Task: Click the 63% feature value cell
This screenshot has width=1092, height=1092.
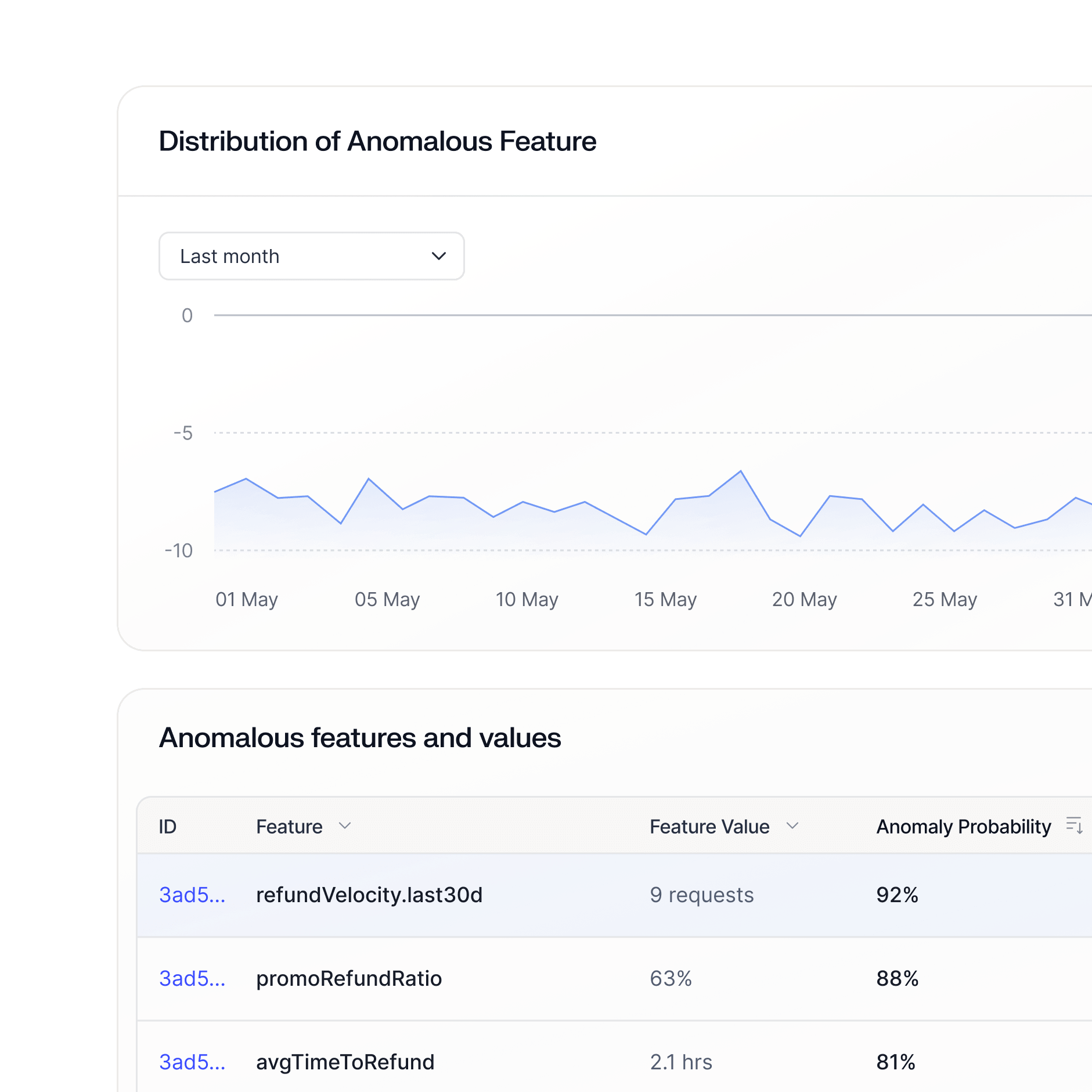Action: click(671, 978)
